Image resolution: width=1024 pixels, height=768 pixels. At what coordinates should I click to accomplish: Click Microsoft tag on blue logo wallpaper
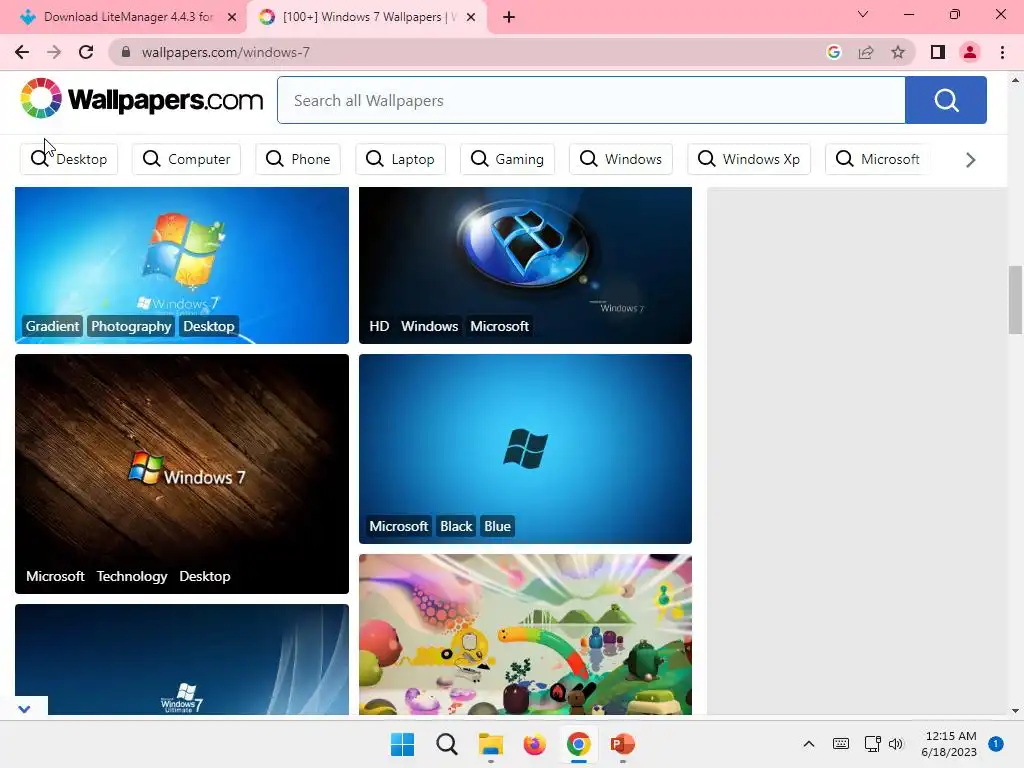tap(399, 526)
